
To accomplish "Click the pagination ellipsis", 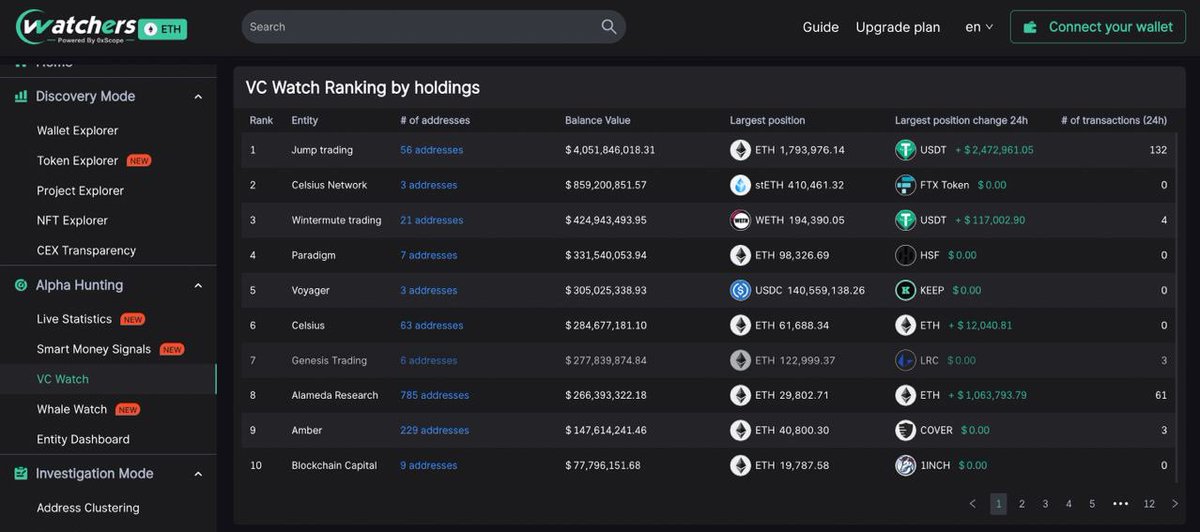I will point(1120,504).
